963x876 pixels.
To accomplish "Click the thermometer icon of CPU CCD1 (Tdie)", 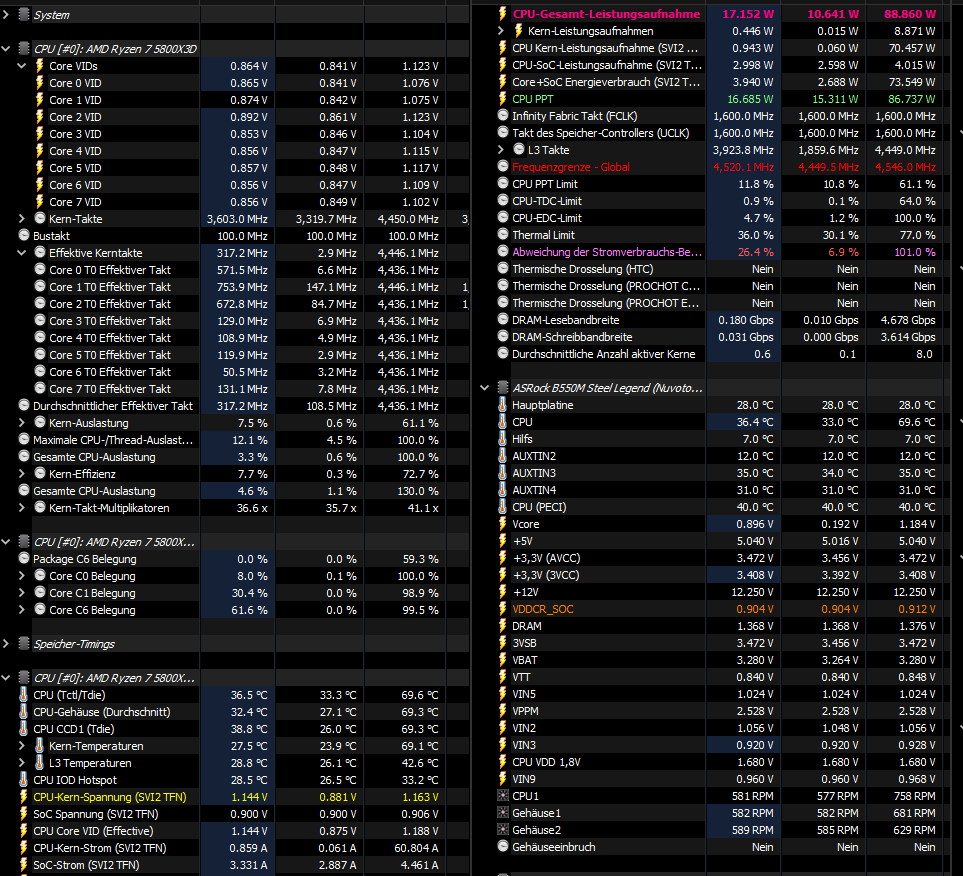I will coord(24,729).
